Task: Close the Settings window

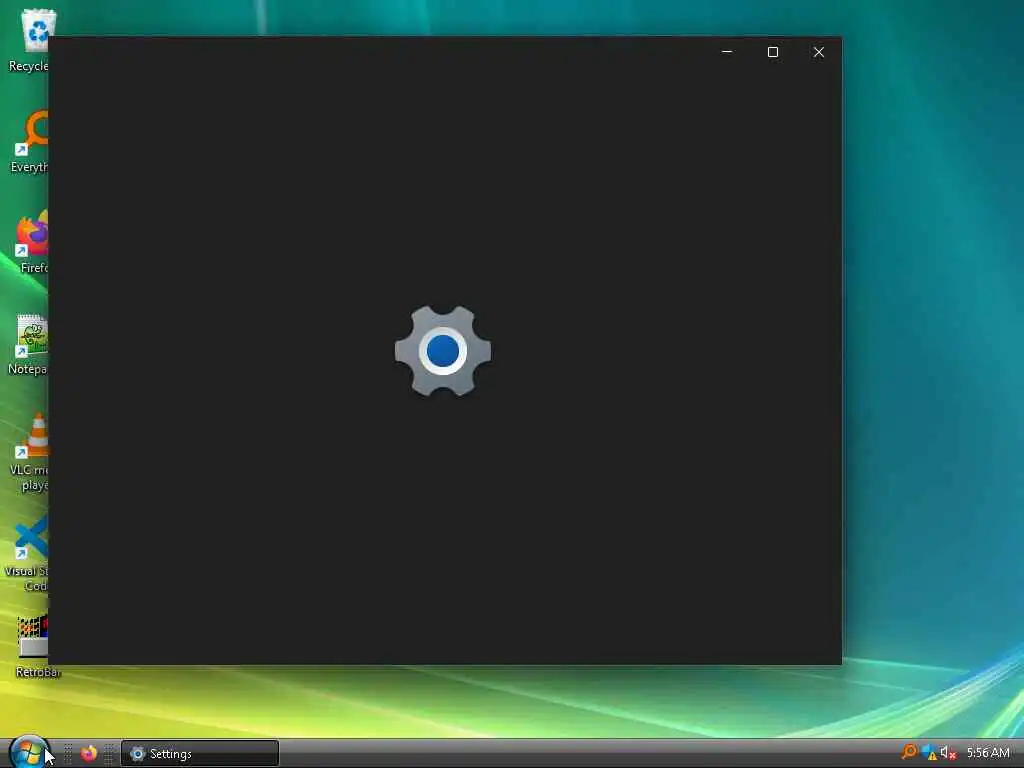Action: tap(819, 52)
